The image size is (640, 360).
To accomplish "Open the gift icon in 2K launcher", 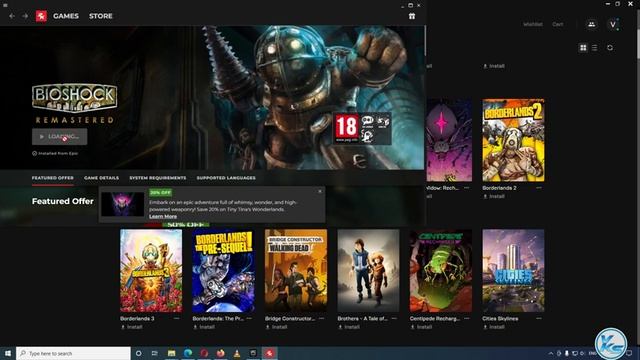I will pos(412,16).
